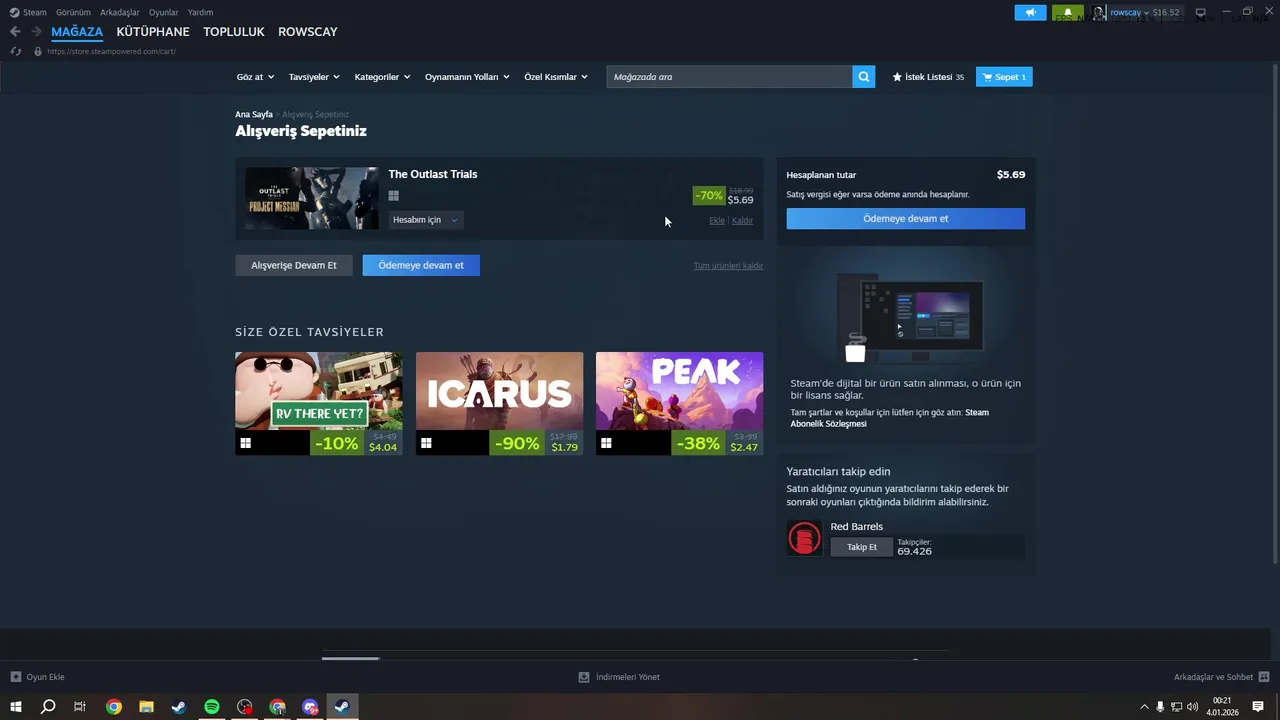The height and width of the screenshot is (720, 1280).
Task: Open the Windows action center icon
Action: 1258,707
